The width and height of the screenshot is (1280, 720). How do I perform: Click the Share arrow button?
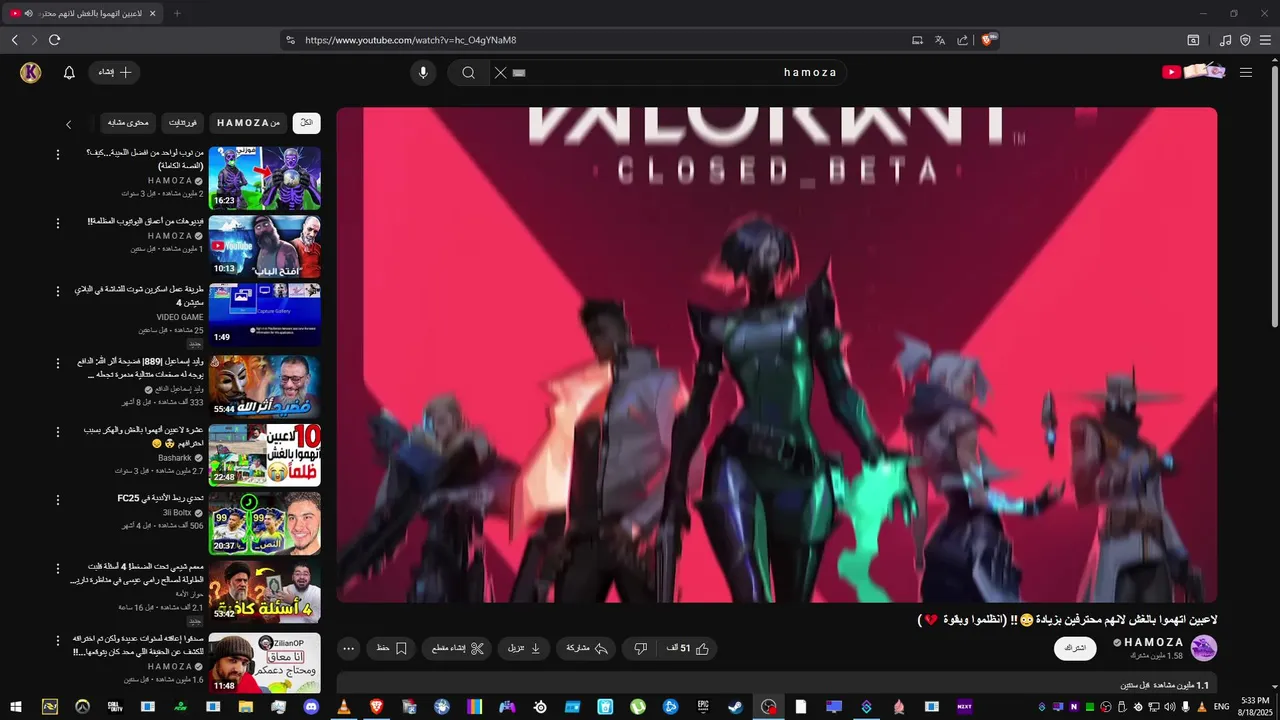pyautogui.click(x=587, y=648)
